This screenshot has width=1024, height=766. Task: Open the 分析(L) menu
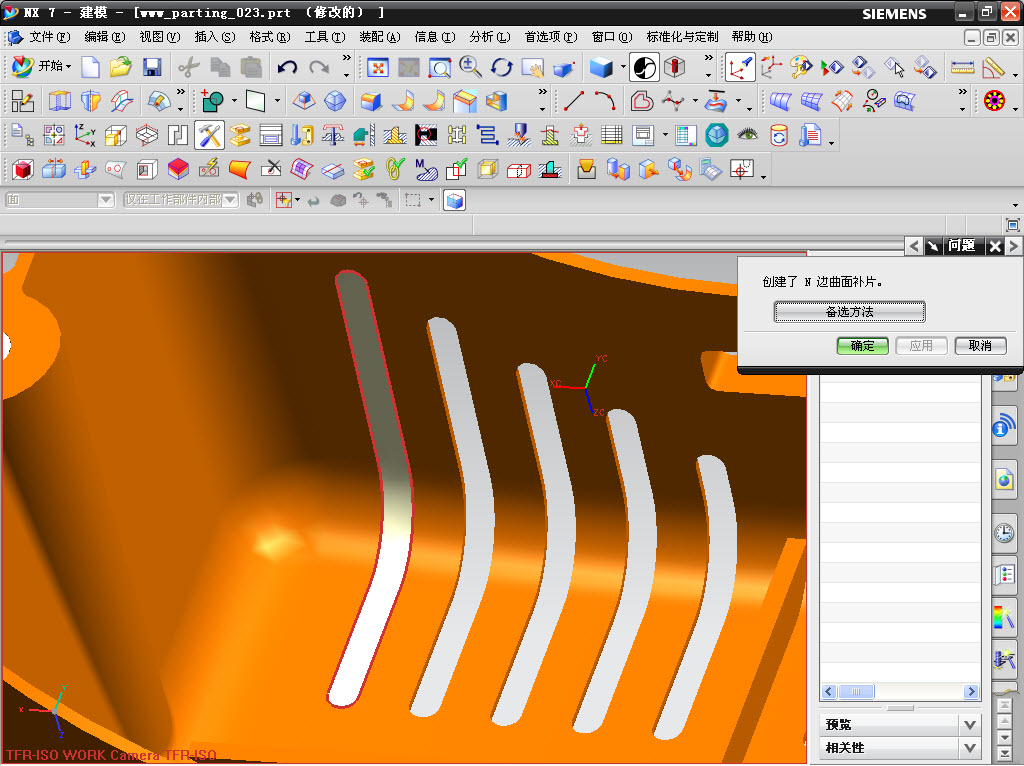pos(490,37)
